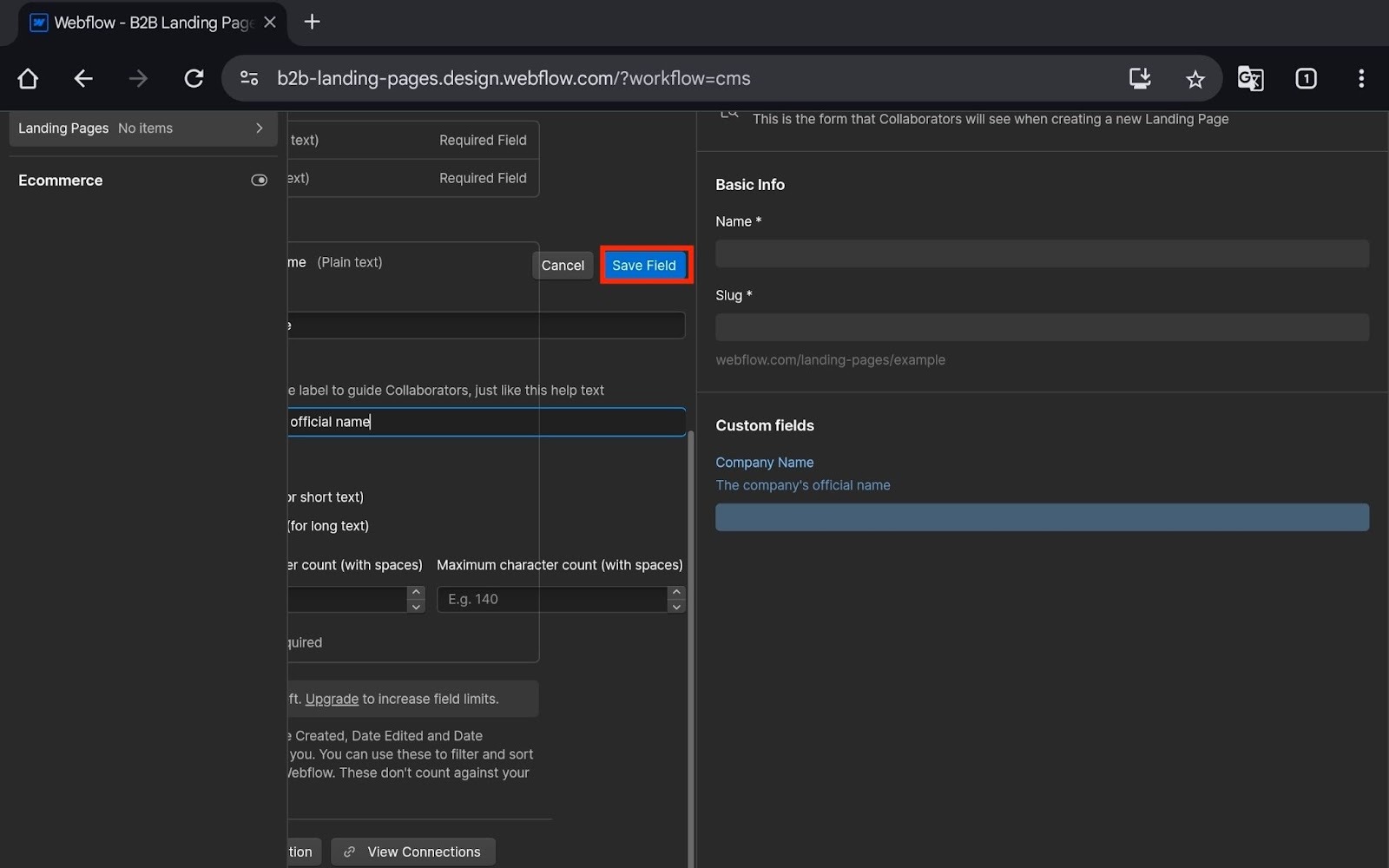Follow the Upgrade link
Viewport: 1389px width, 868px height.
tap(332, 699)
